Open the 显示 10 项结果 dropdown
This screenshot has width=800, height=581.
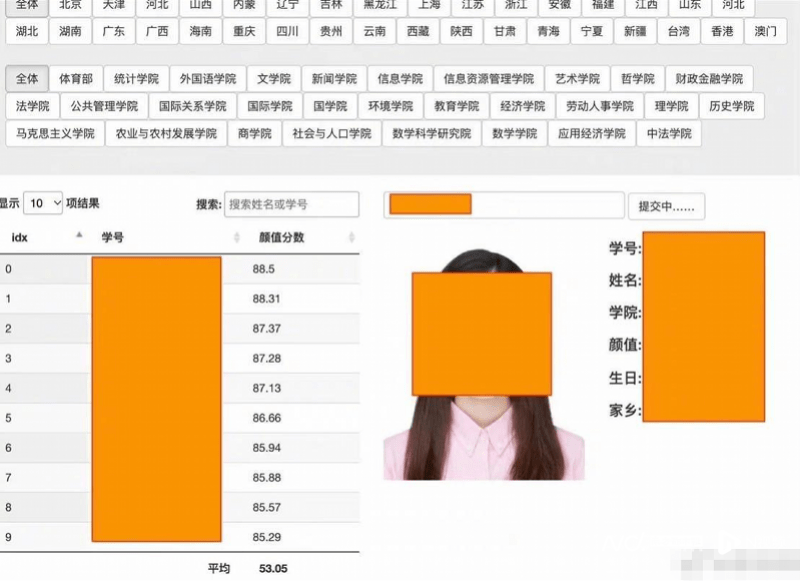coord(43,204)
